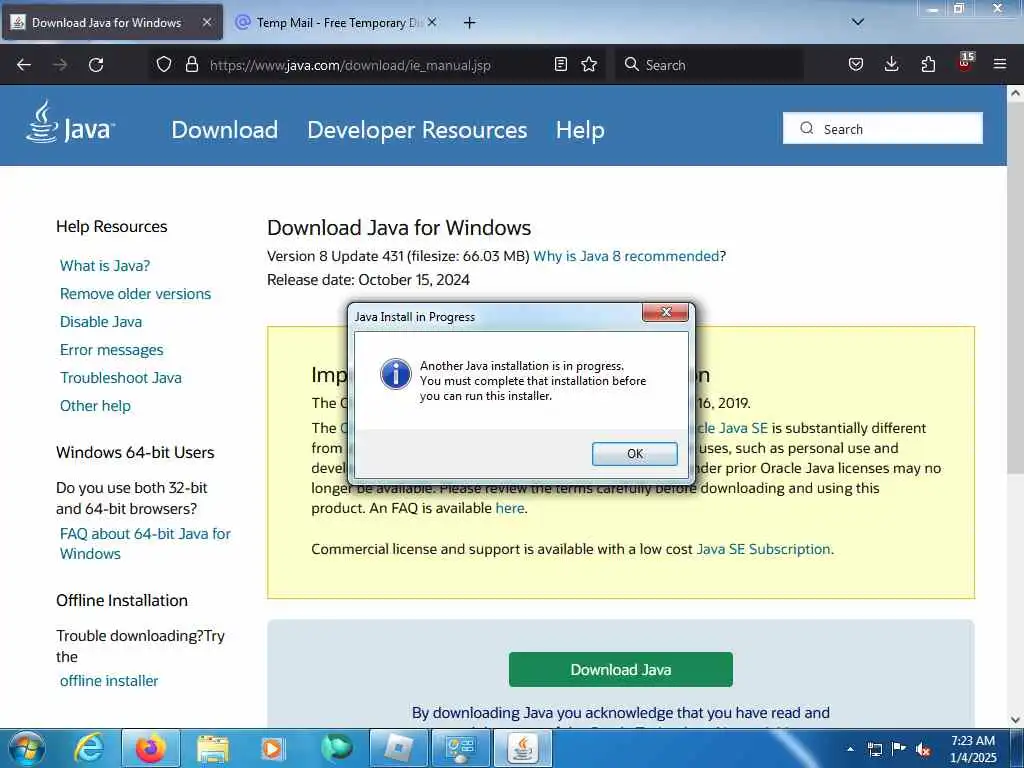Image resolution: width=1024 pixels, height=768 pixels.
Task: Open the Control Panel taskbar icon
Action: pos(461,748)
